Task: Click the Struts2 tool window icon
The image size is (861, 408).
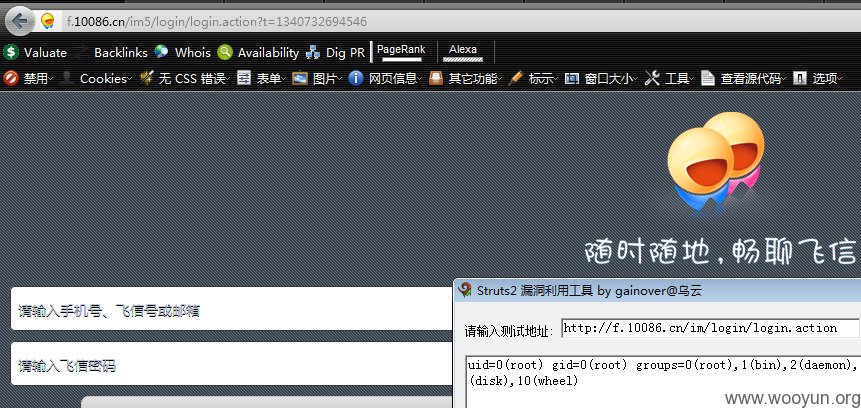Action: 465,290
